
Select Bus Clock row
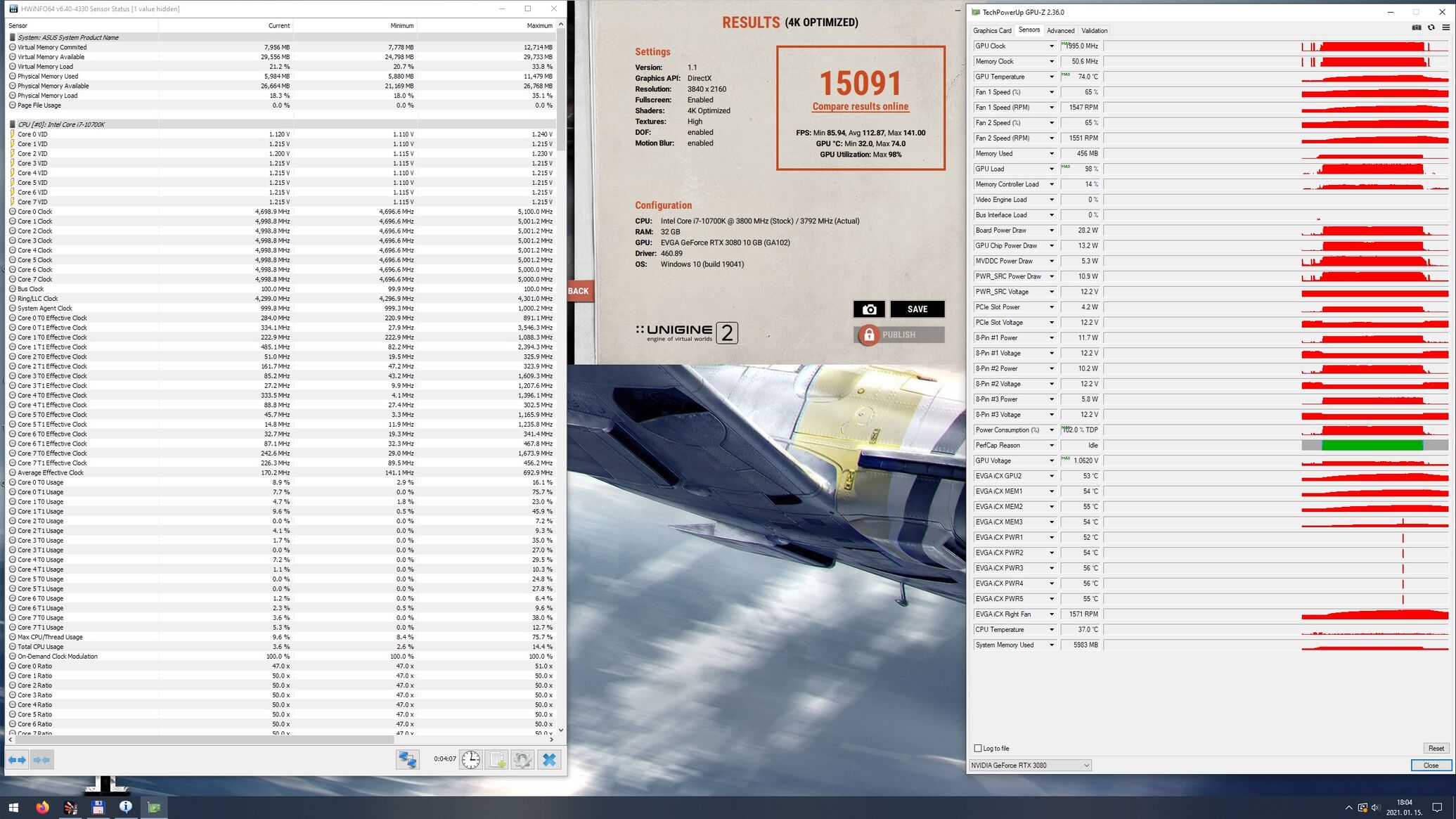[x=281, y=289]
